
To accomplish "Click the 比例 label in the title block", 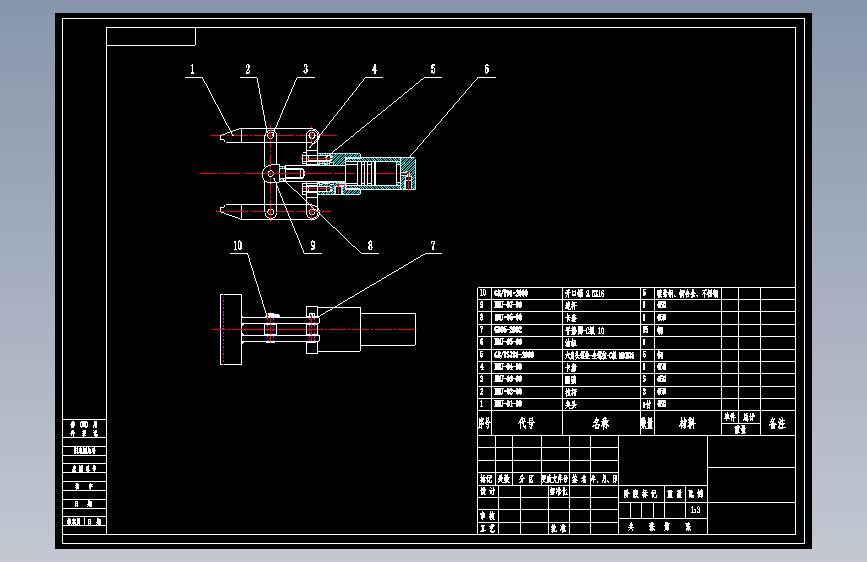I will pos(696,494).
